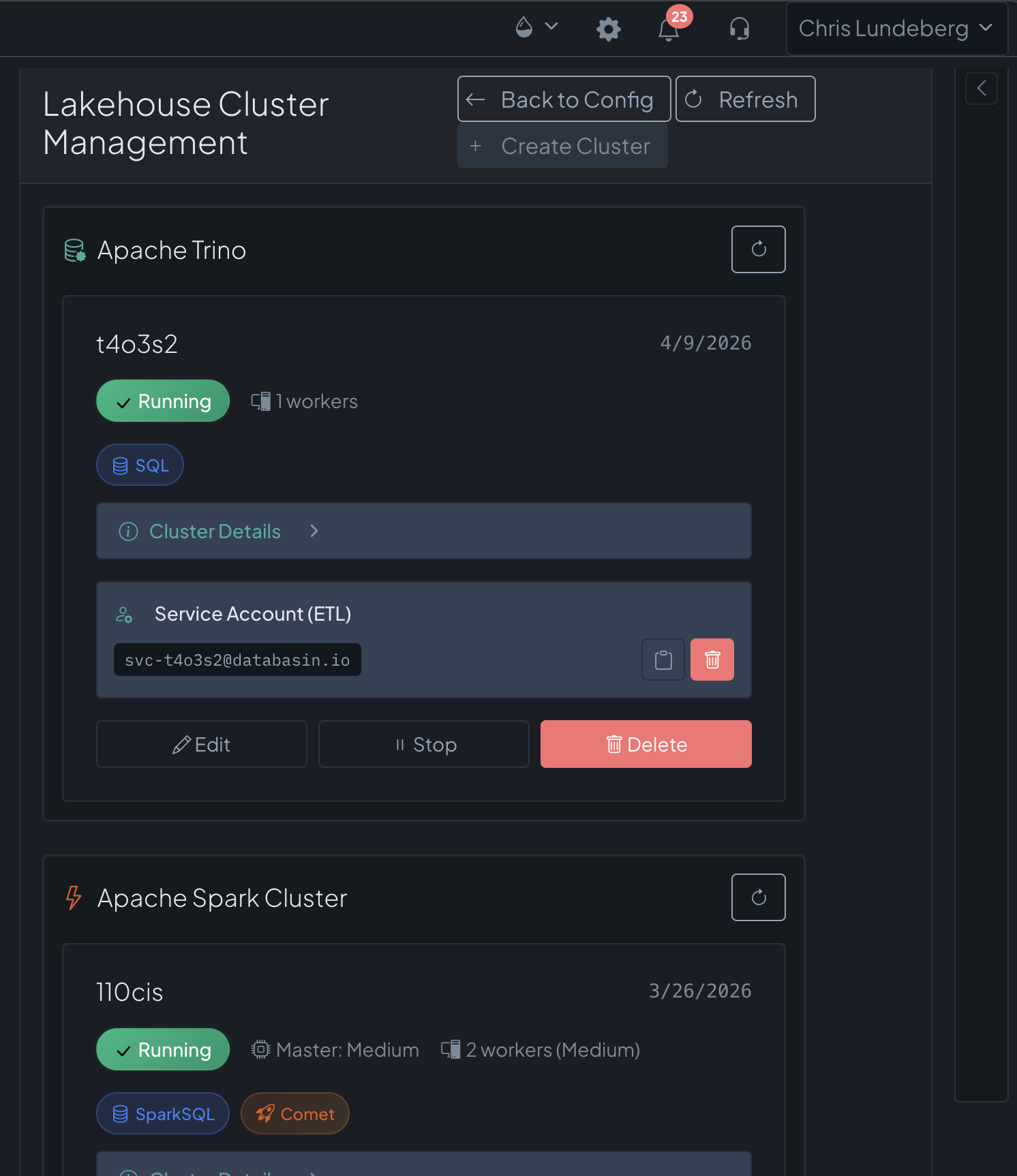The width and height of the screenshot is (1017, 1176).
Task: Refresh the Apache Spark Cluster section
Action: pyautogui.click(x=758, y=897)
